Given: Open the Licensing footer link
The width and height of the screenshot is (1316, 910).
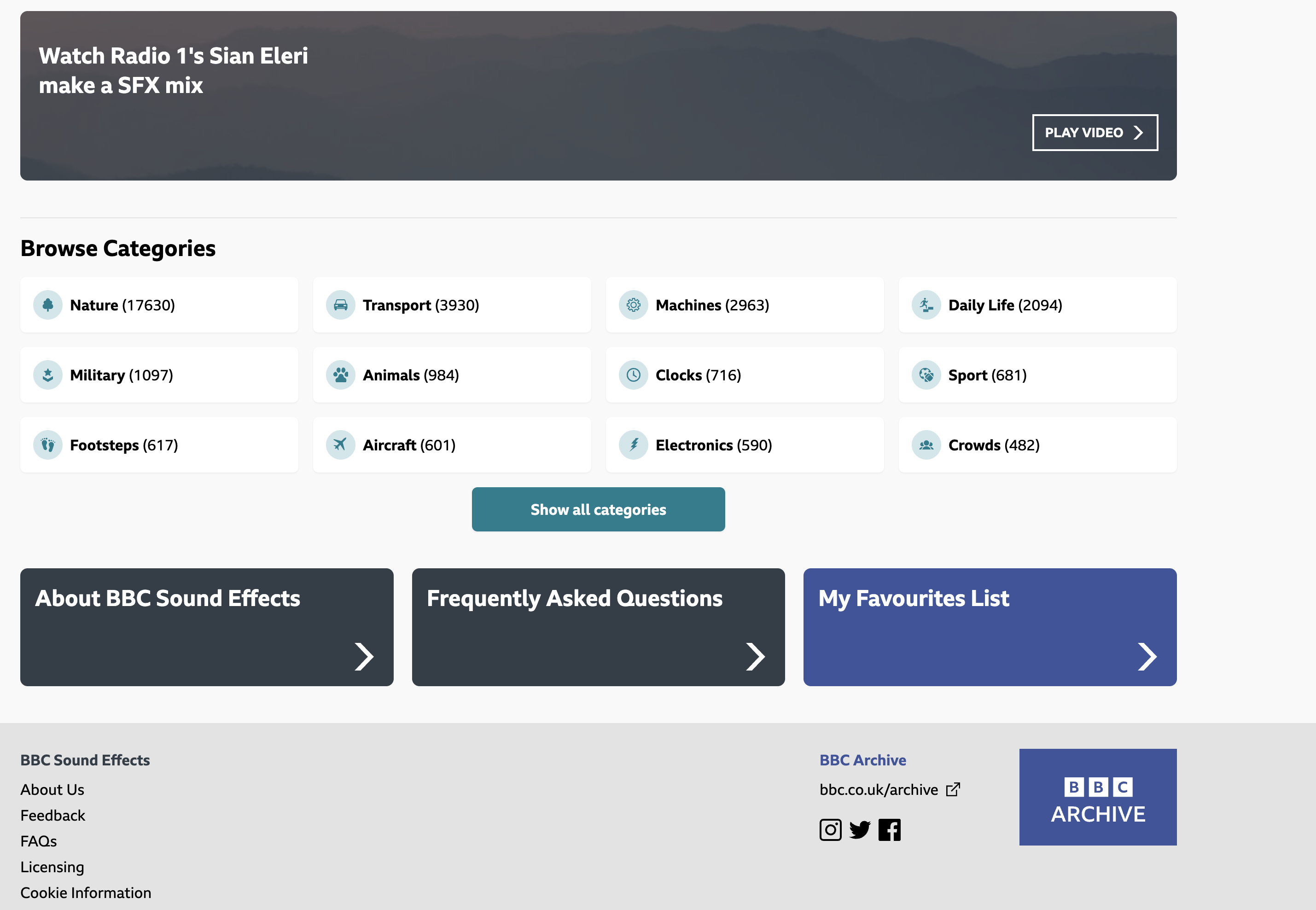Looking at the screenshot, I should coord(52,867).
